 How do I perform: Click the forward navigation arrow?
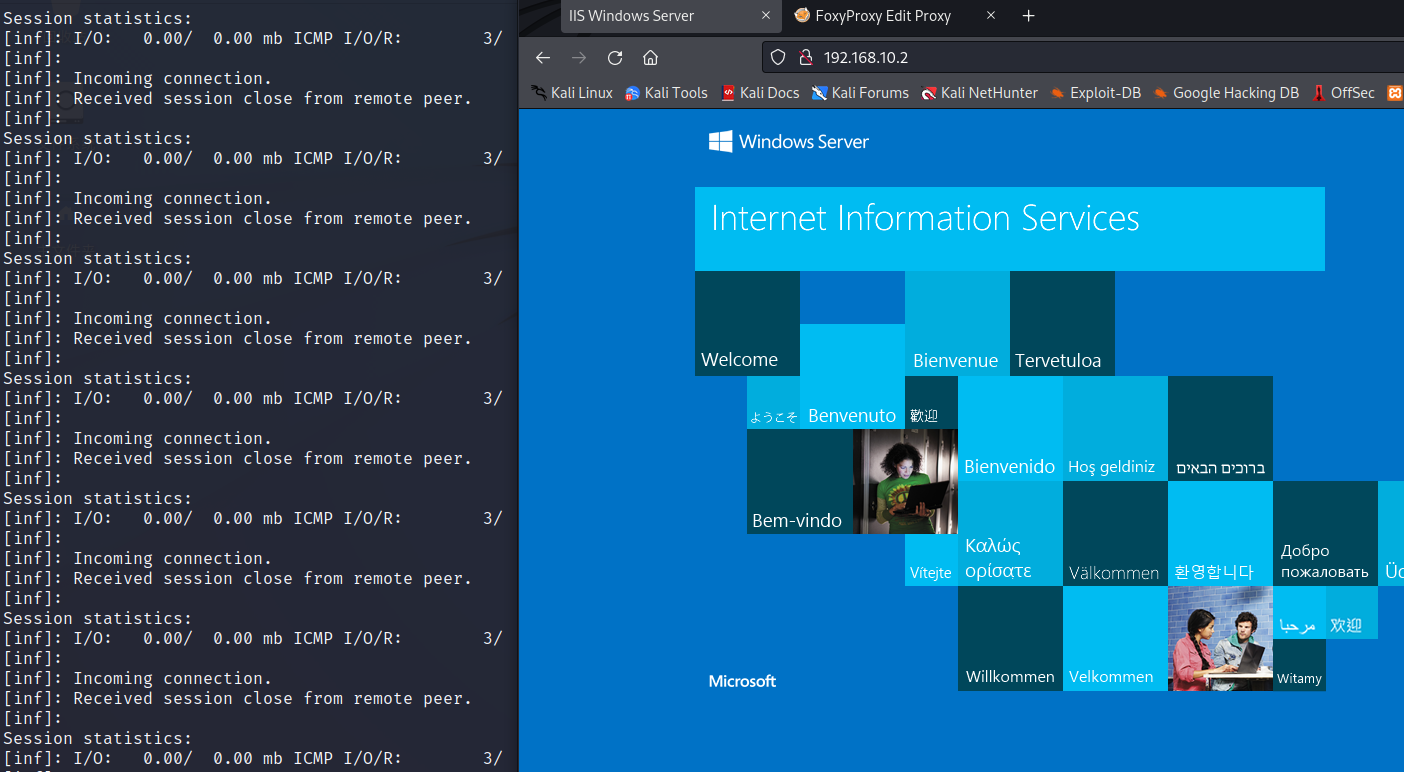579,57
